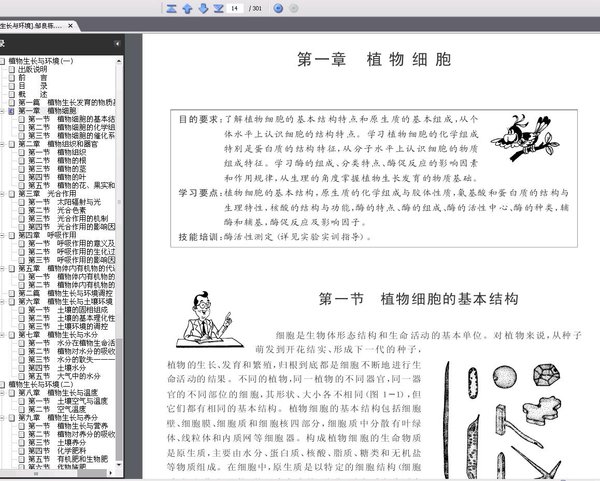Jump to the first page icon
Viewport: 600px width, 481px height.
(171, 8)
